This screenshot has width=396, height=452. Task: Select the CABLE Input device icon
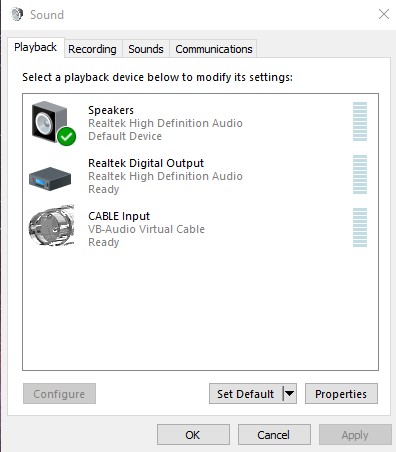click(x=52, y=225)
